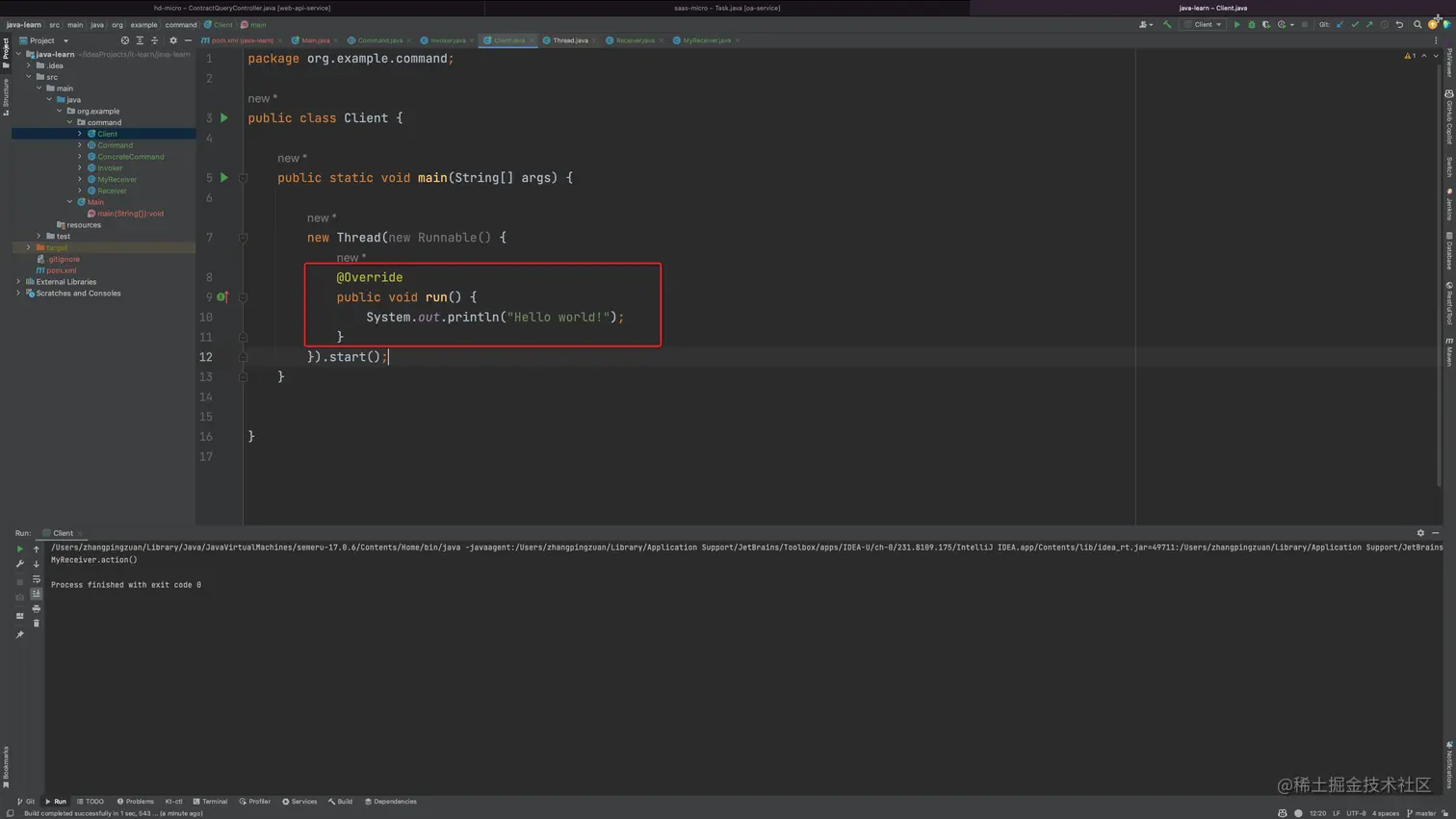Select Invoker class in Project tree
Screen dimensions: 1456x819
point(110,168)
